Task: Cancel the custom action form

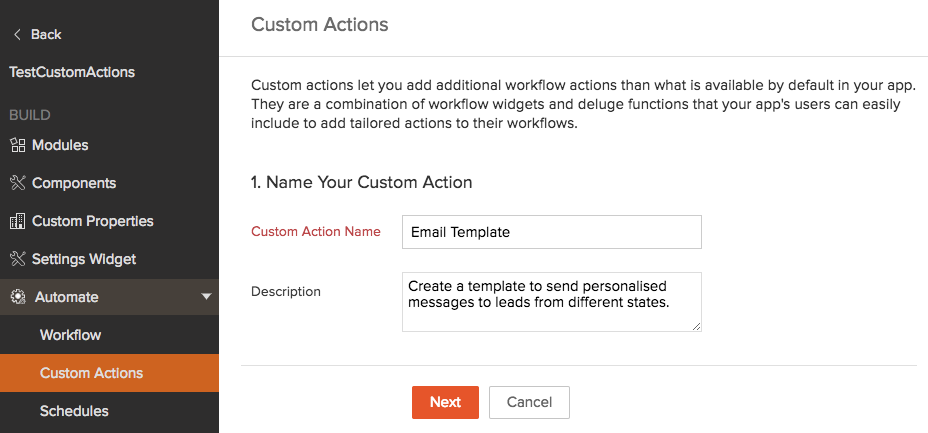Action: click(x=529, y=402)
